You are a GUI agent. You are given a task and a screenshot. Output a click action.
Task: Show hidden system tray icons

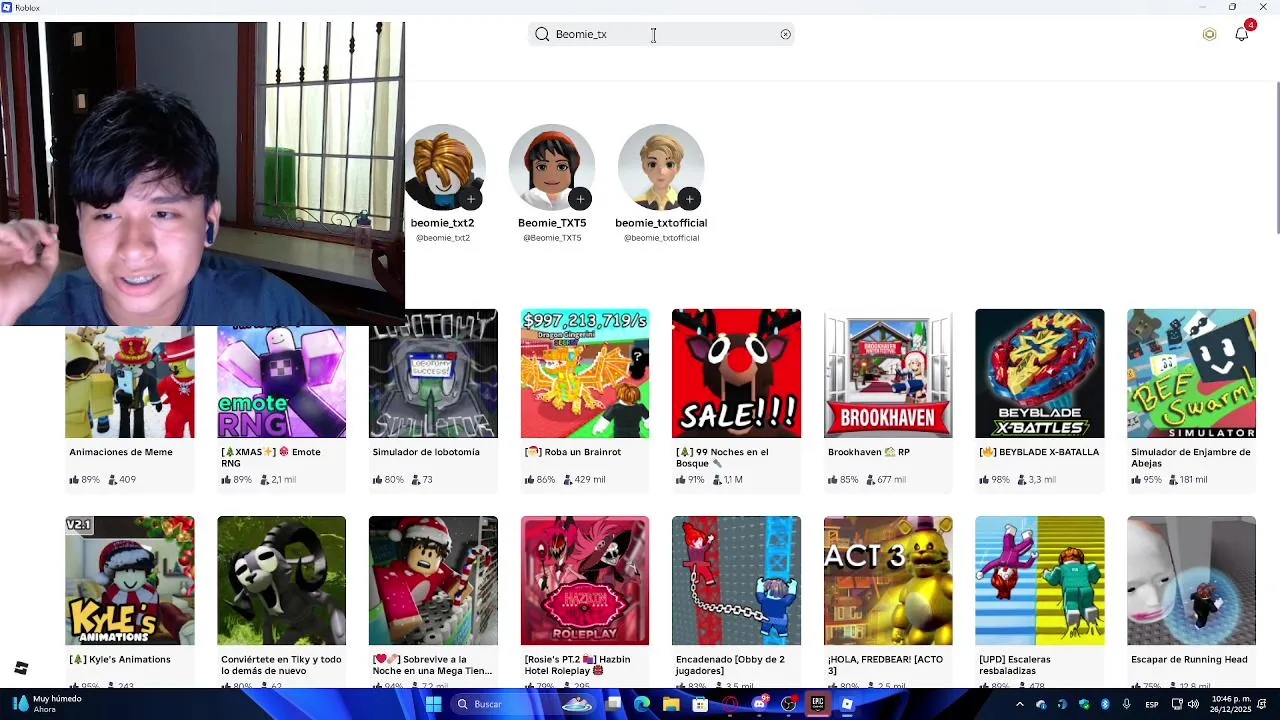tap(1019, 704)
